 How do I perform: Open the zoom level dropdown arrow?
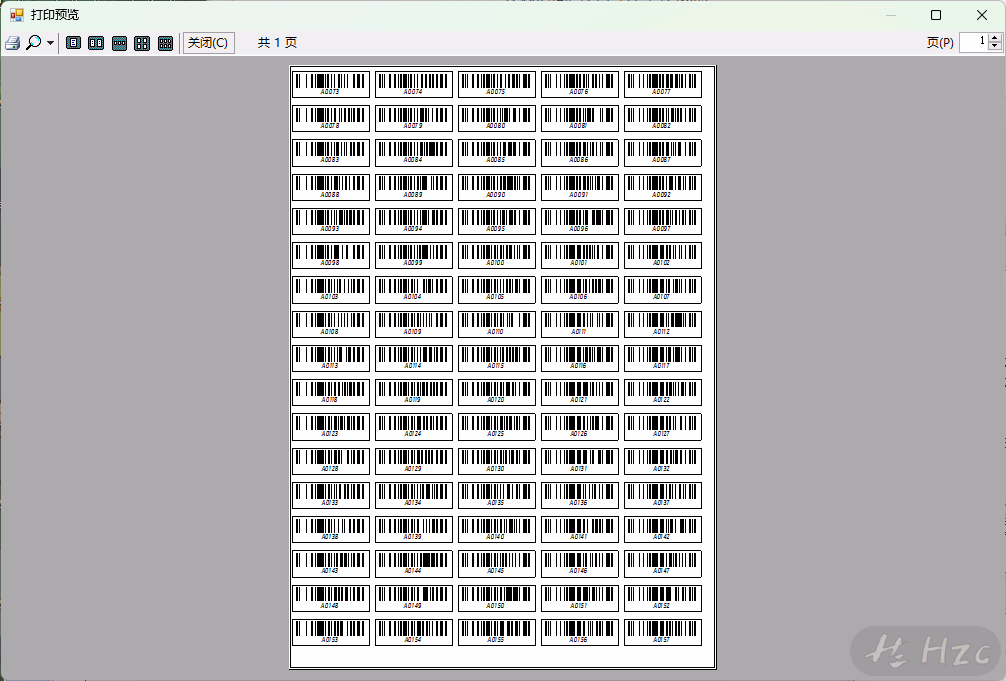50,43
